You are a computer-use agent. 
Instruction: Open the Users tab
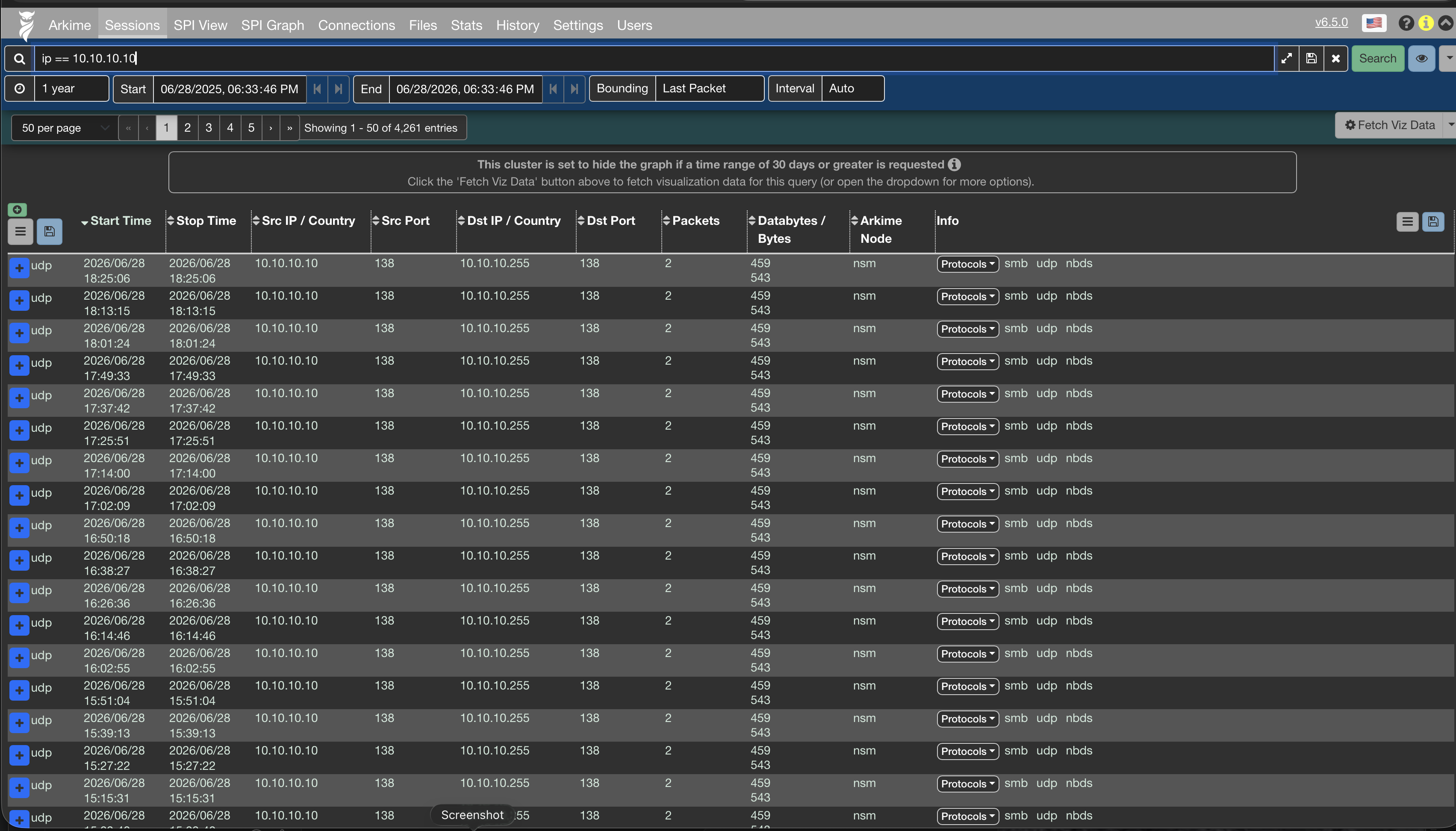[x=634, y=25]
